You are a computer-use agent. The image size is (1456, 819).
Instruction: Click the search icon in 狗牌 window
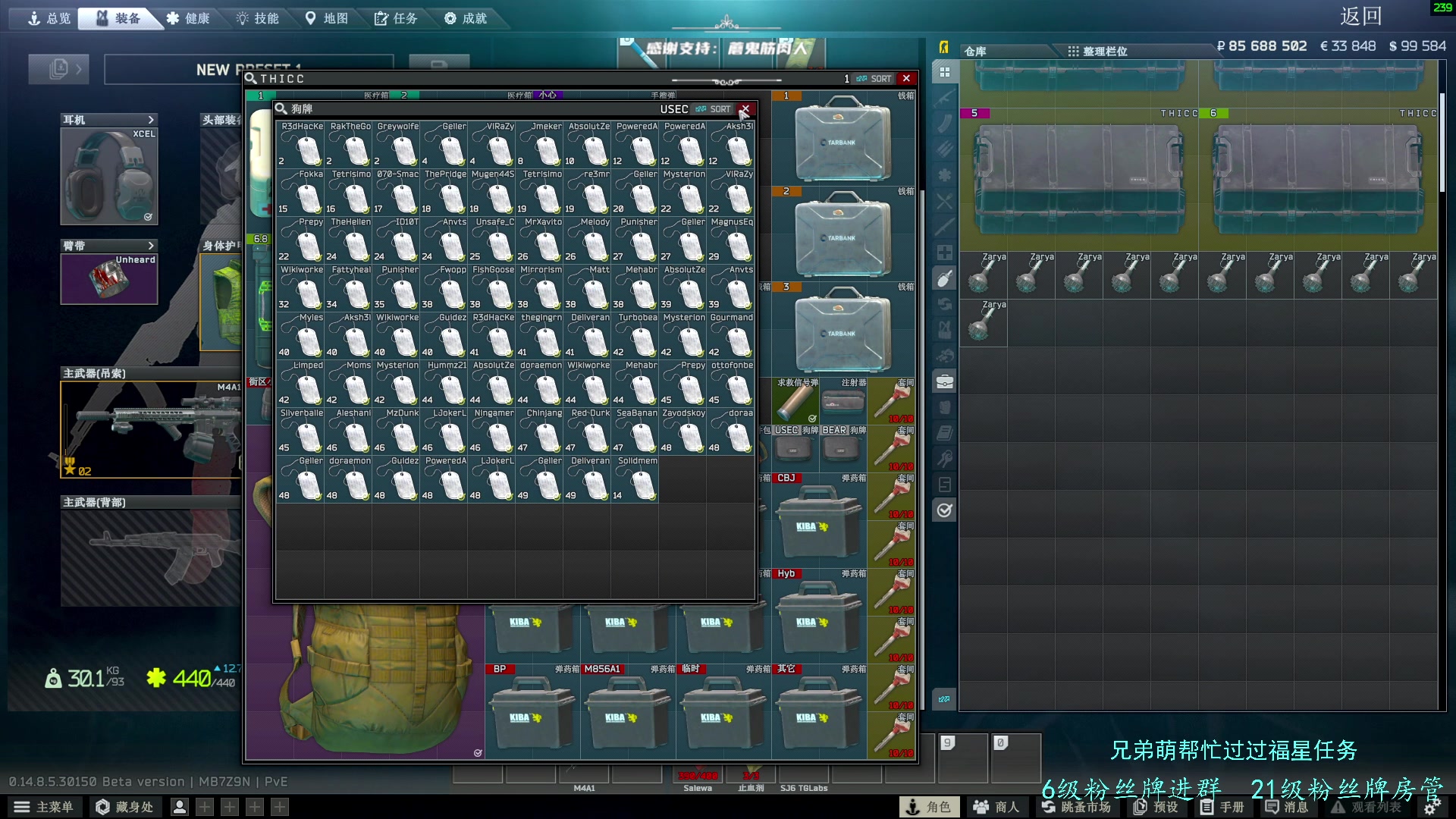coord(281,108)
